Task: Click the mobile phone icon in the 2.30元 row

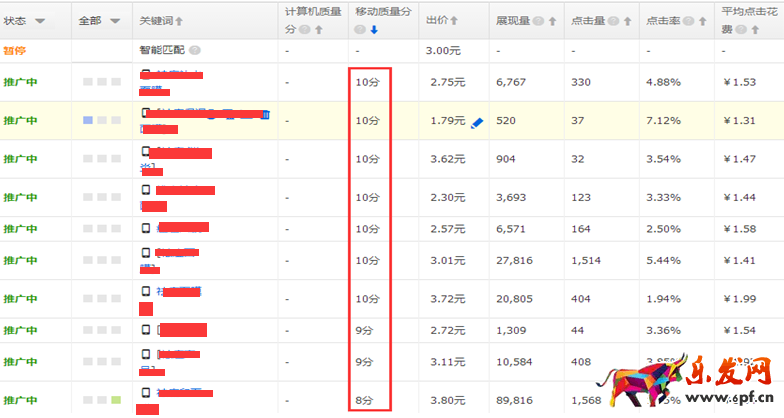Action: pyautogui.click(x=147, y=190)
